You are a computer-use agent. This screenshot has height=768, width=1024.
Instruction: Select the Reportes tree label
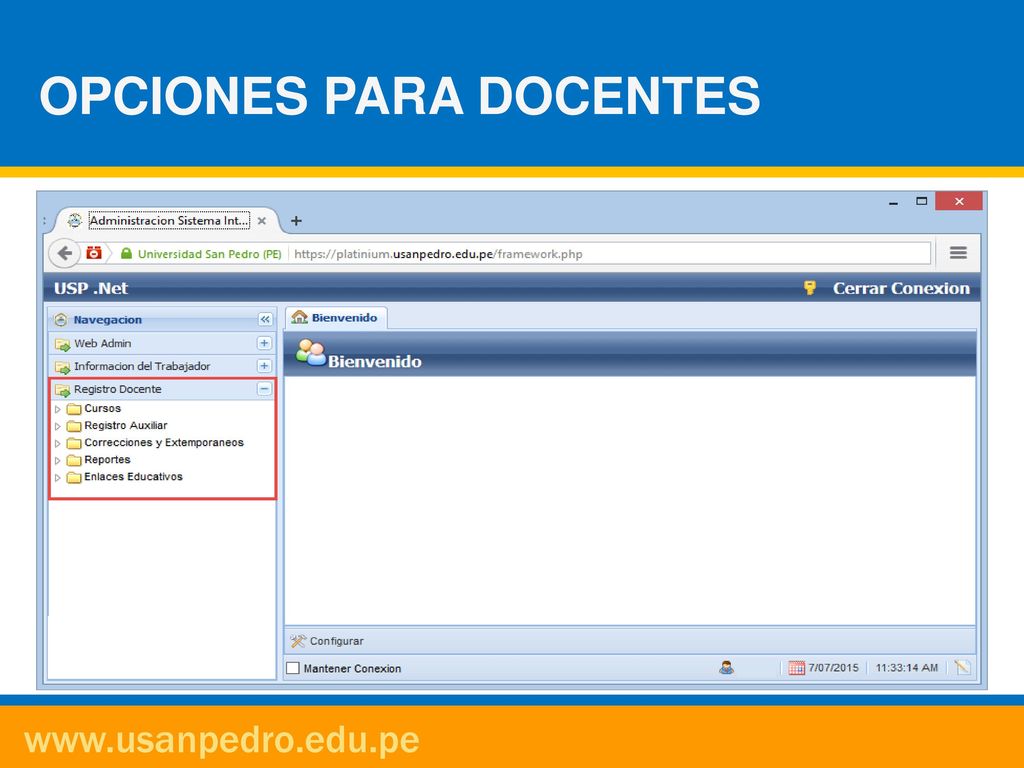[x=107, y=459]
